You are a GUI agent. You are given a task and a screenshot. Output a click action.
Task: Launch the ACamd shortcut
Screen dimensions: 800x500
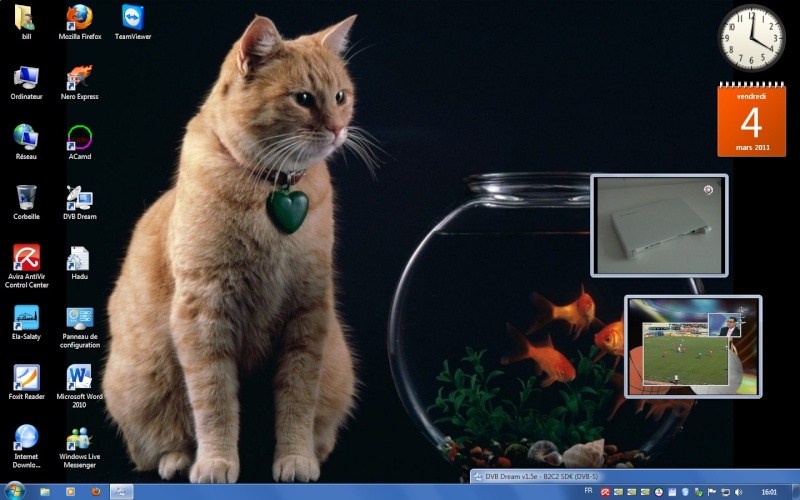tap(80, 142)
